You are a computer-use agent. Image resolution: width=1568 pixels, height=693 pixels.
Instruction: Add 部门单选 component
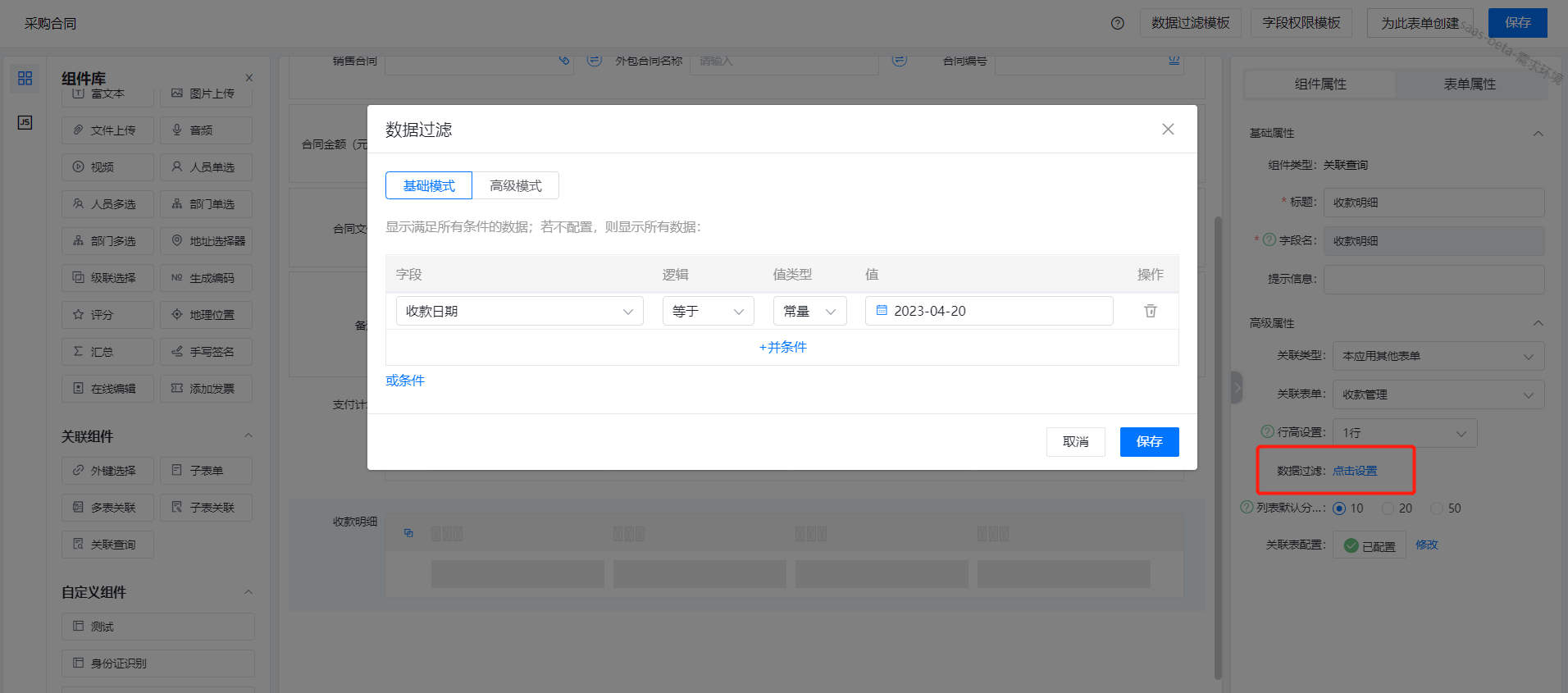(206, 204)
